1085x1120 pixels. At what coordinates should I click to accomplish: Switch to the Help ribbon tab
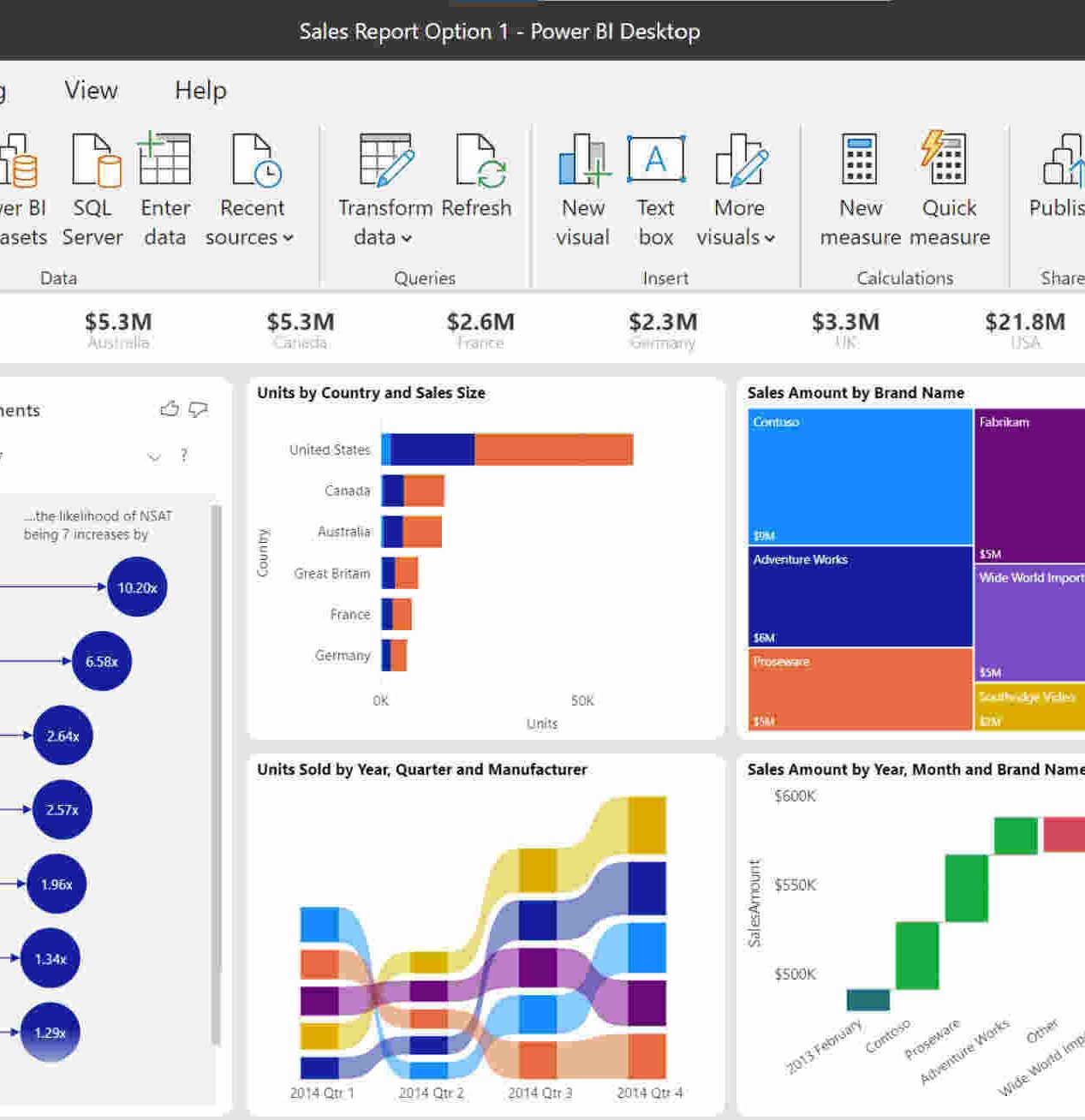(x=200, y=90)
